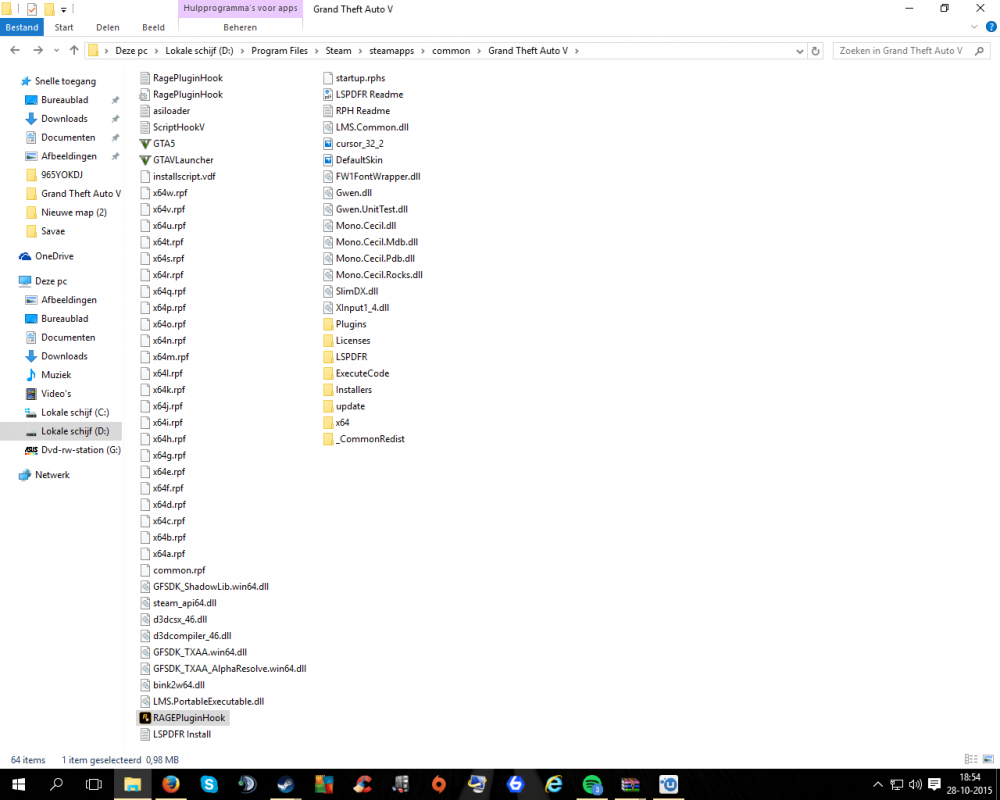Launch the GTA5 executable
This screenshot has height=800, width=1000.
pyautogui.click(x=157, y=144)
